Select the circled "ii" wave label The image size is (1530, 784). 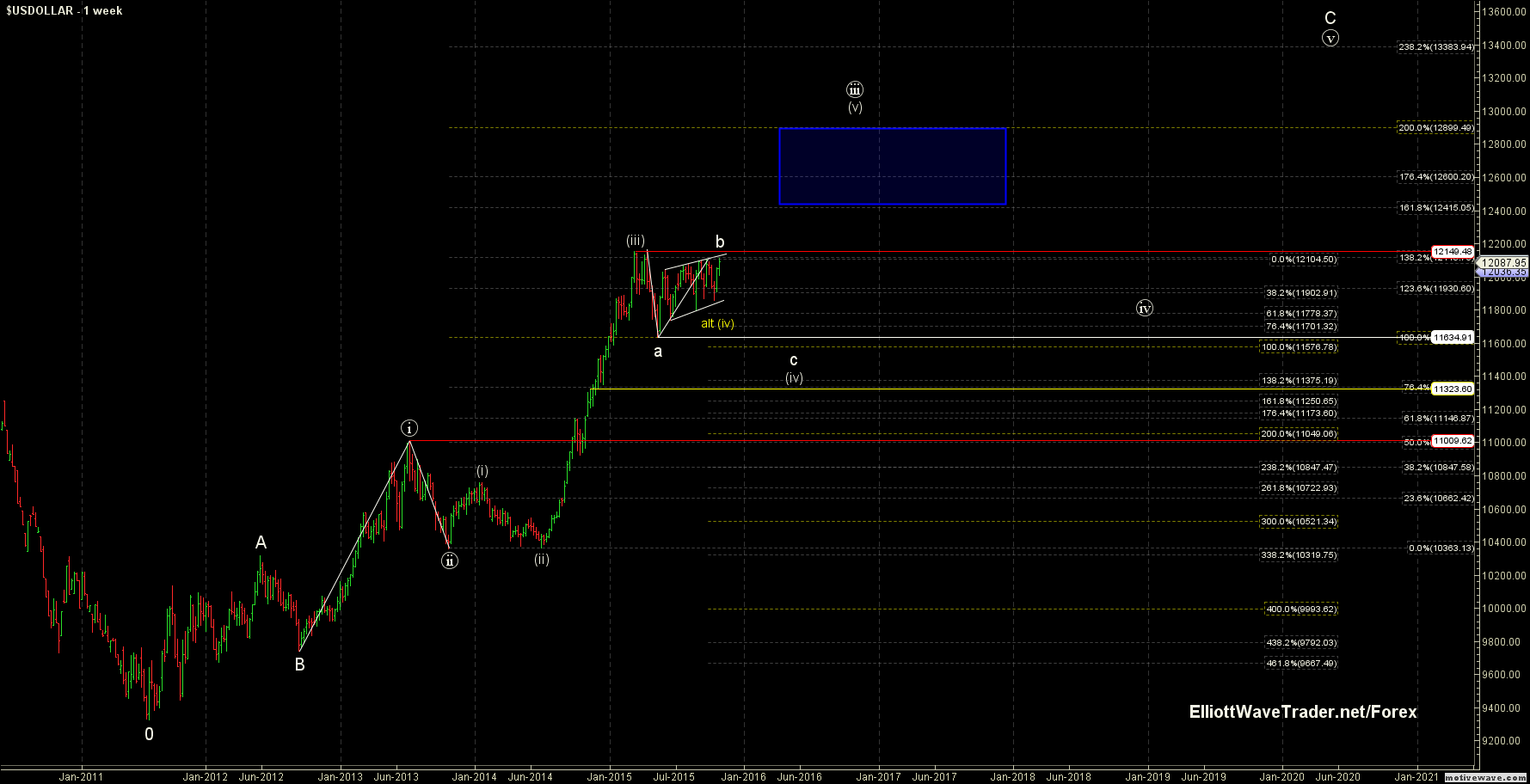click(x=450, y=560)
